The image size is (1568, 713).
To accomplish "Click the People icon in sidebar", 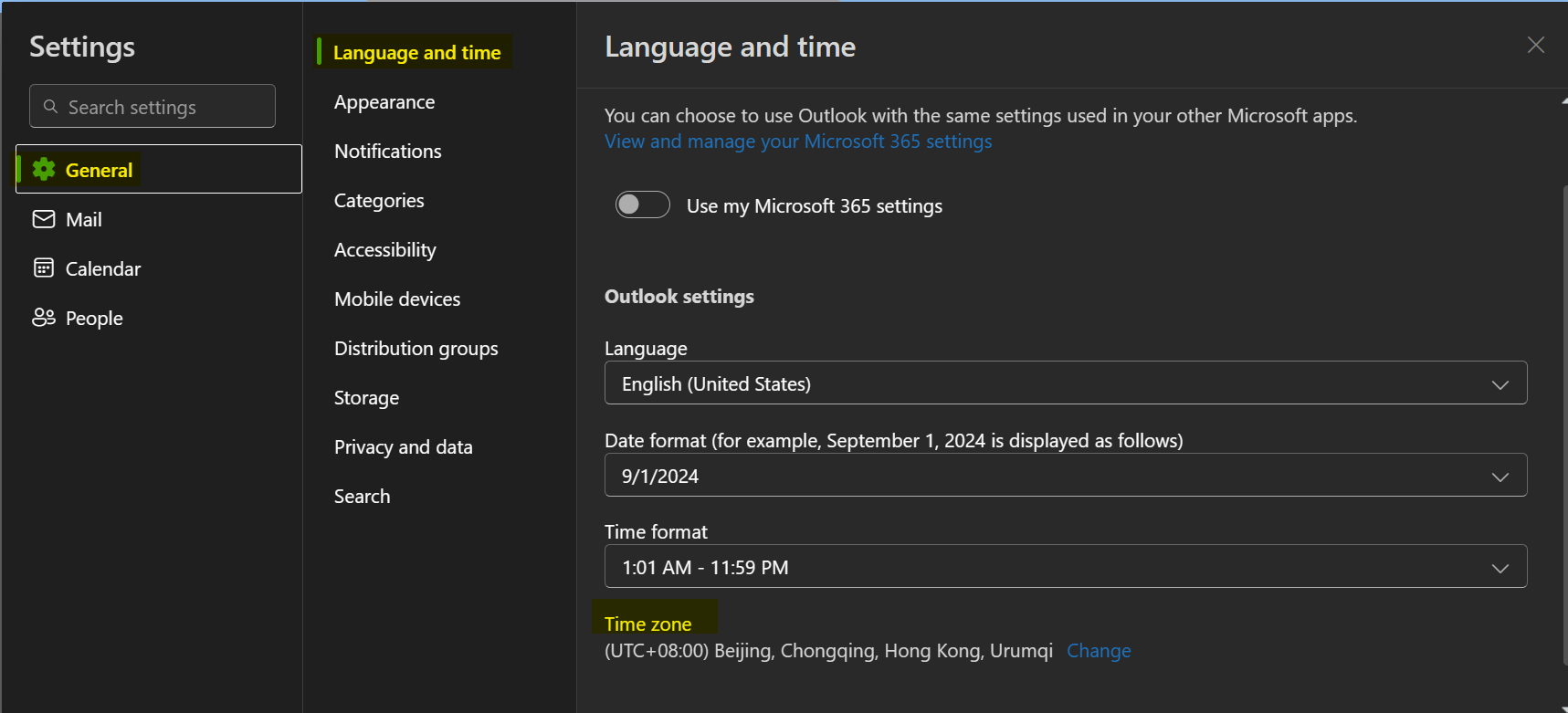I will coord(44,317).
